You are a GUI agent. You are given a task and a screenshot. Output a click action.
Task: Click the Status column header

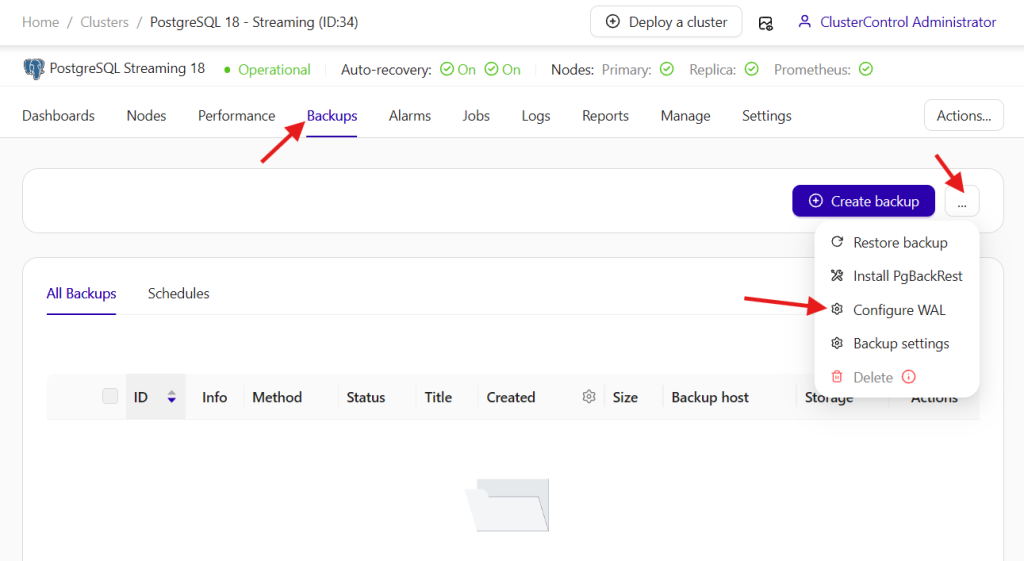(x=366, y=397)
